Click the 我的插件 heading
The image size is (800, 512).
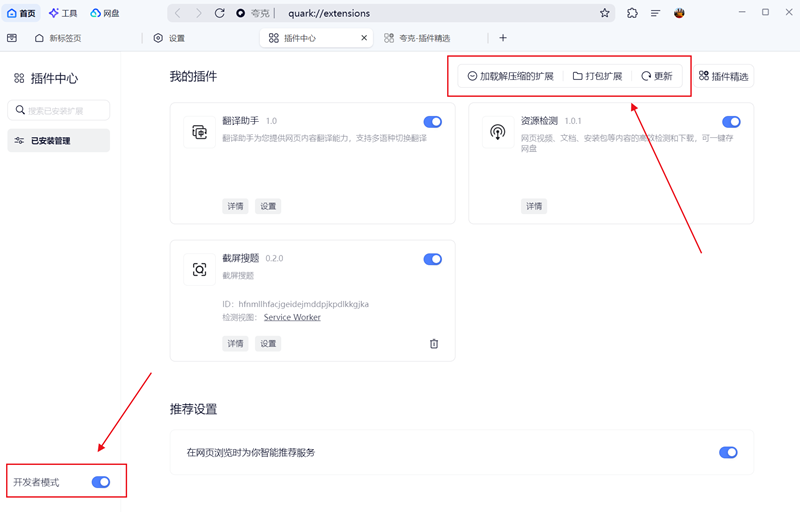click(193, 76)
